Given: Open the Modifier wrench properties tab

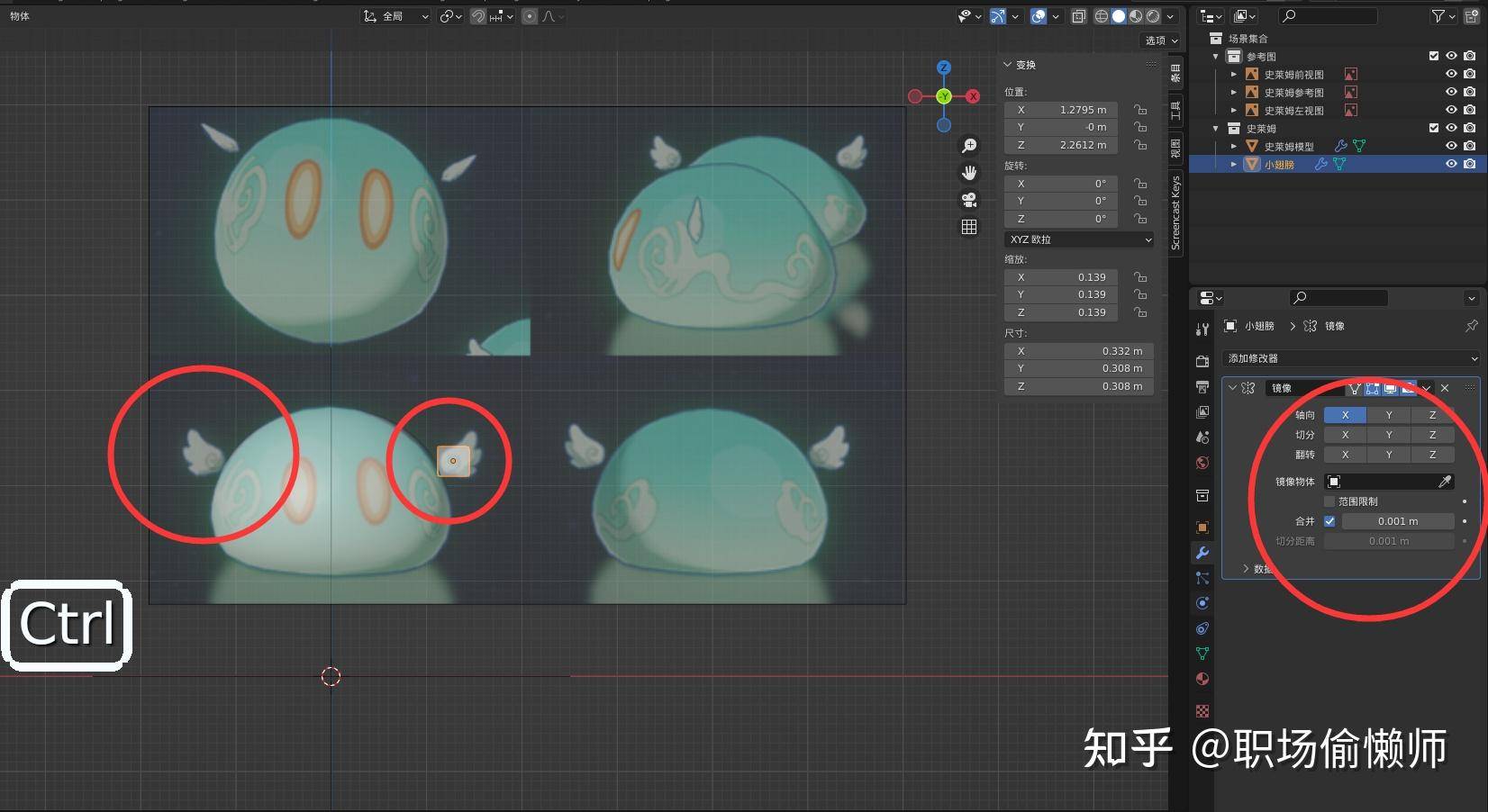Looking at the screenshot, I should 1202,552.
